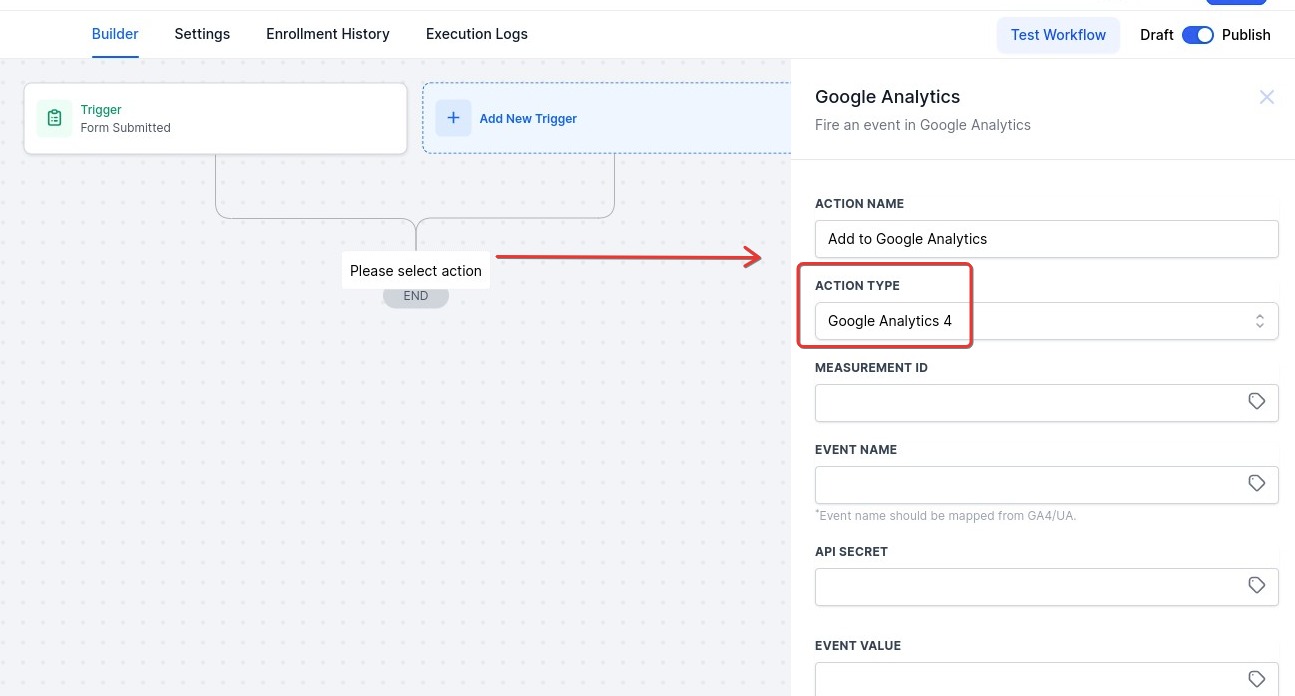Click the plus icon for Add New Trigger
Viewport: 1295px width, 696px height.
point(453,118)
